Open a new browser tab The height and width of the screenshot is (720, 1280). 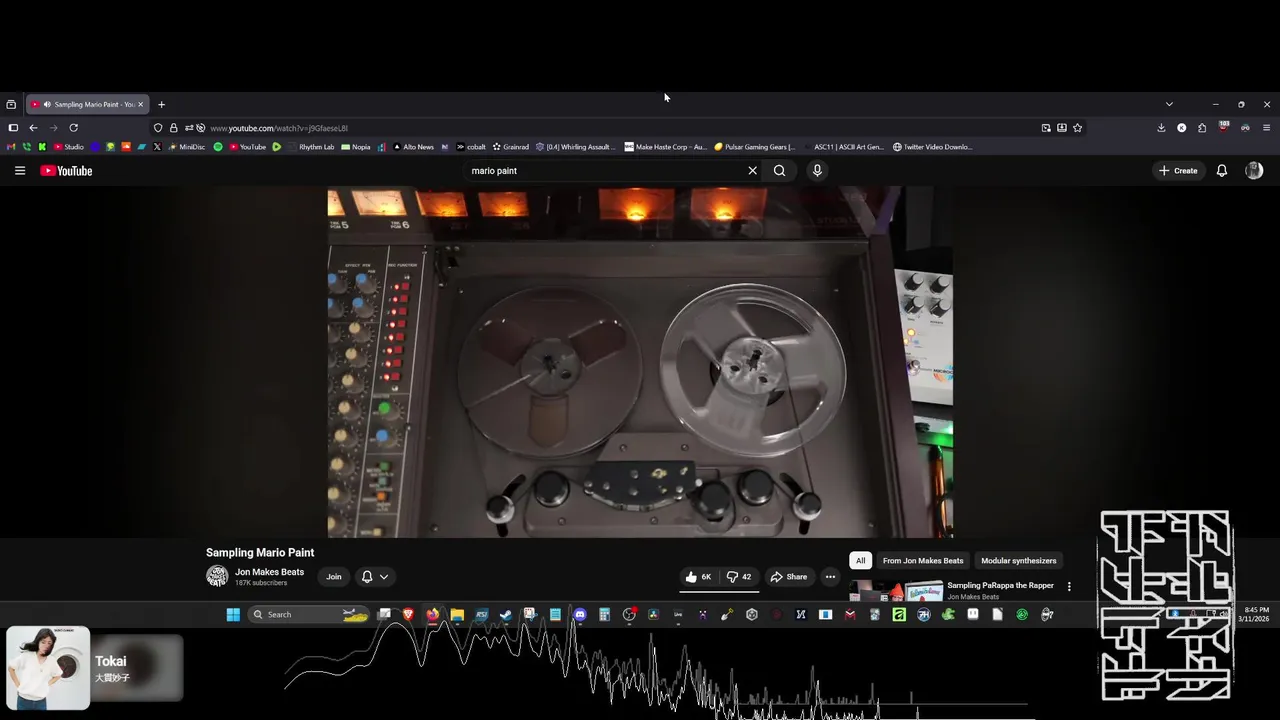coord(161,104)
